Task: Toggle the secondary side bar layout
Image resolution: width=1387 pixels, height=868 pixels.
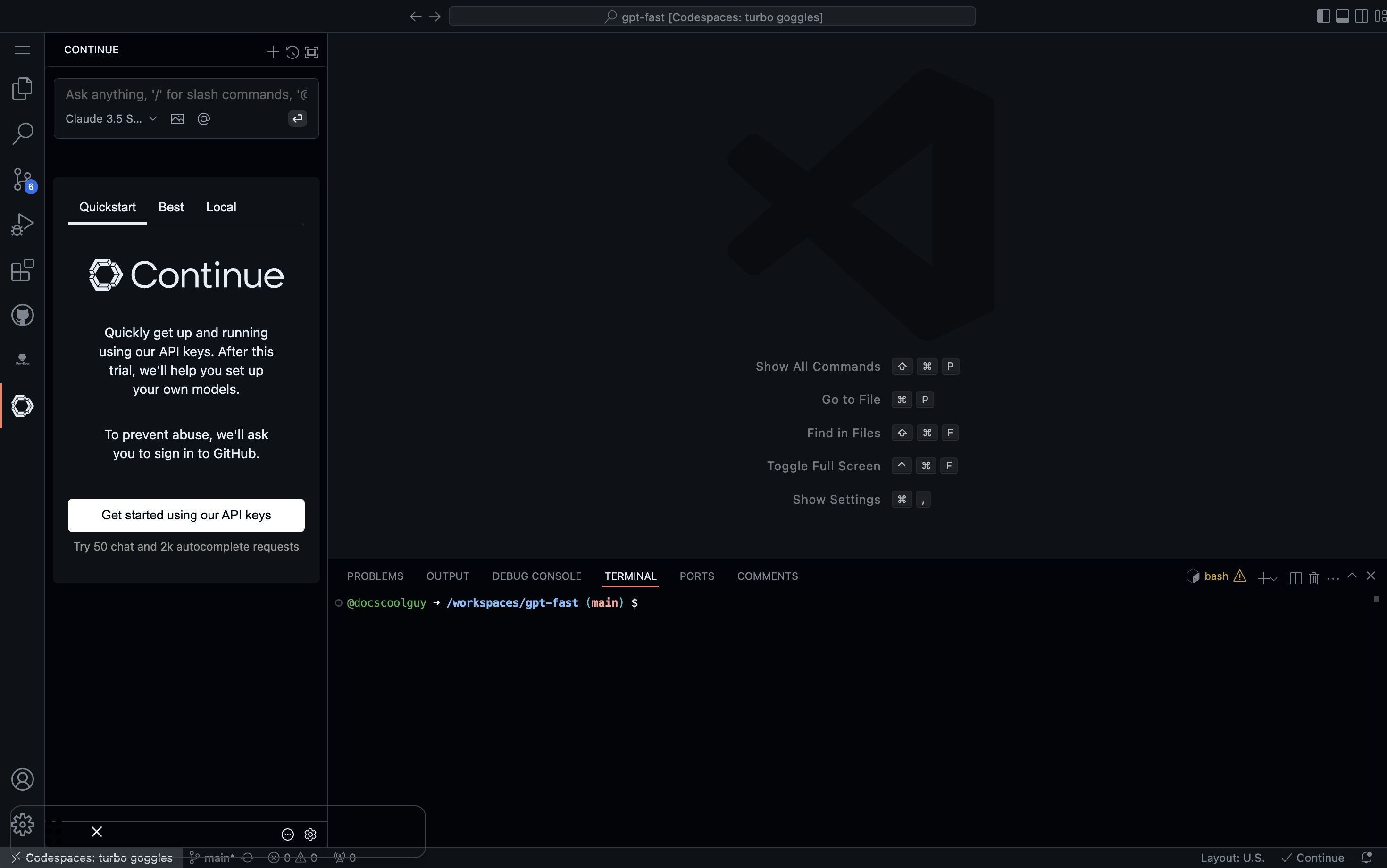Action: point(1361,16)
